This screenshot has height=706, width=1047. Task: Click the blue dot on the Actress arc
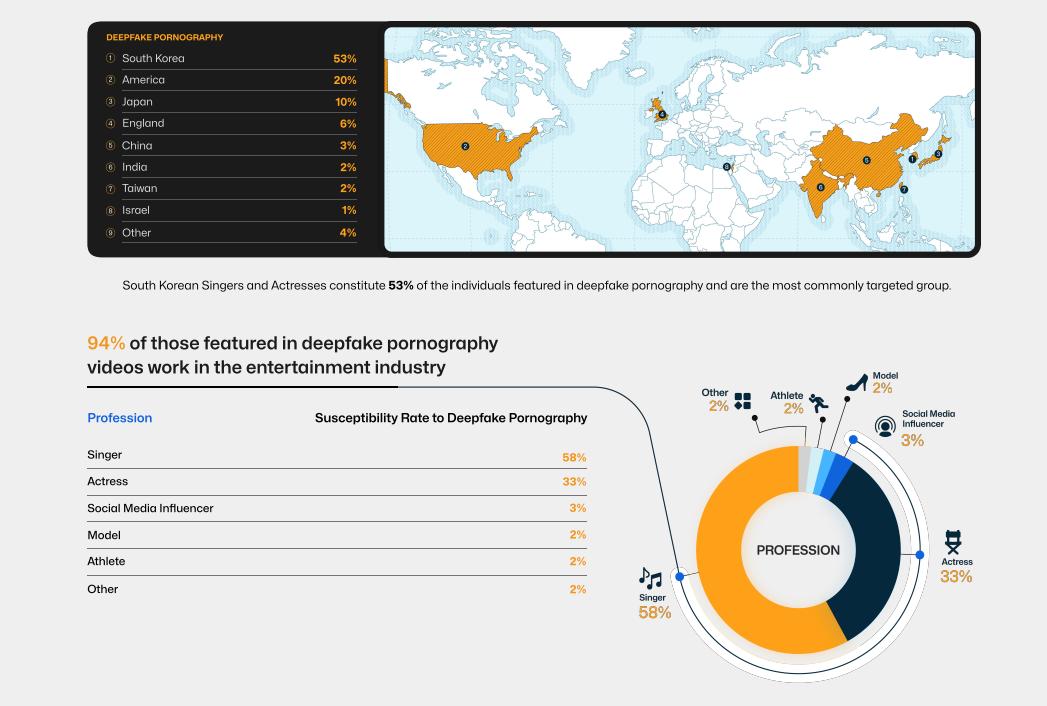pyautogui.click(x=919, y=555)
